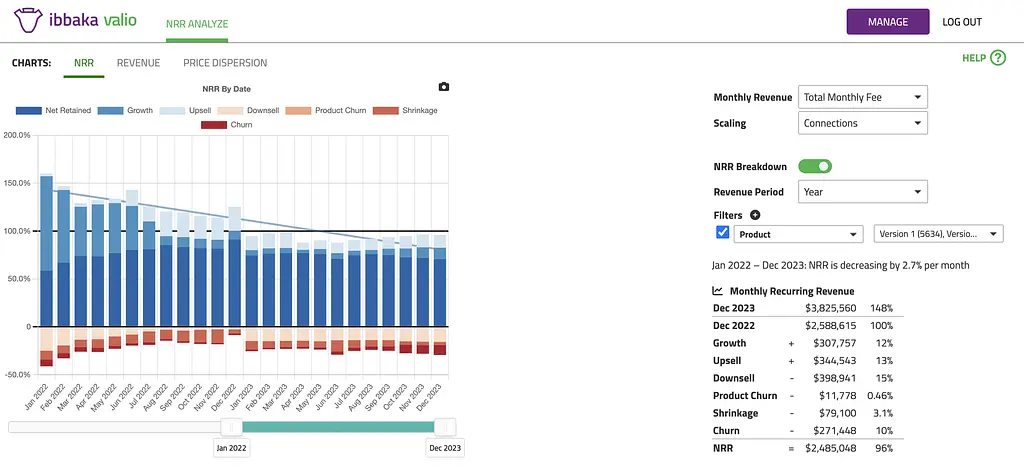
Task: Click the Manage button
Action: (888, 22)
